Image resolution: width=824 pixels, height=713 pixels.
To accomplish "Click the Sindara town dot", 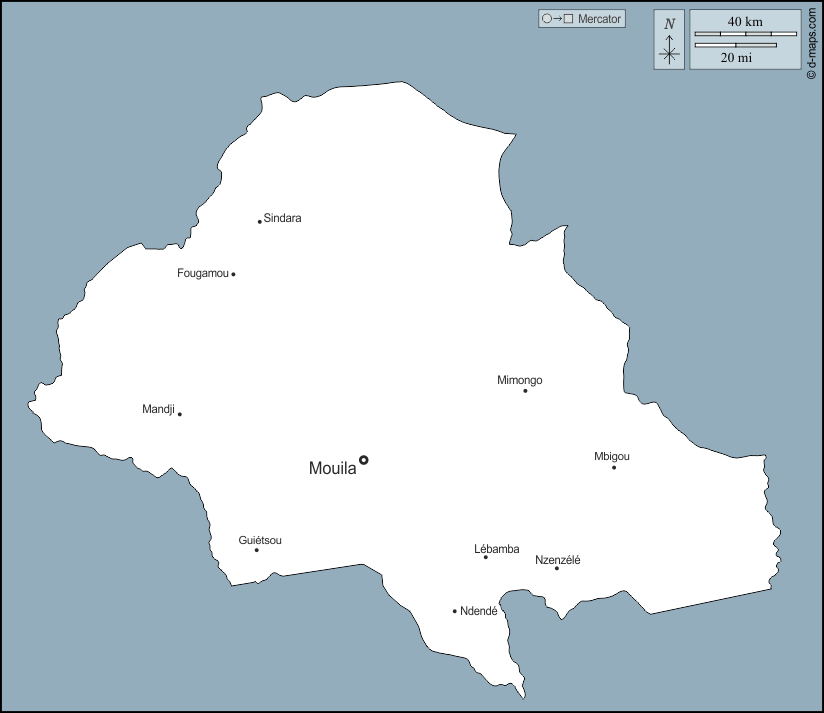I will (x=259, y=220).
